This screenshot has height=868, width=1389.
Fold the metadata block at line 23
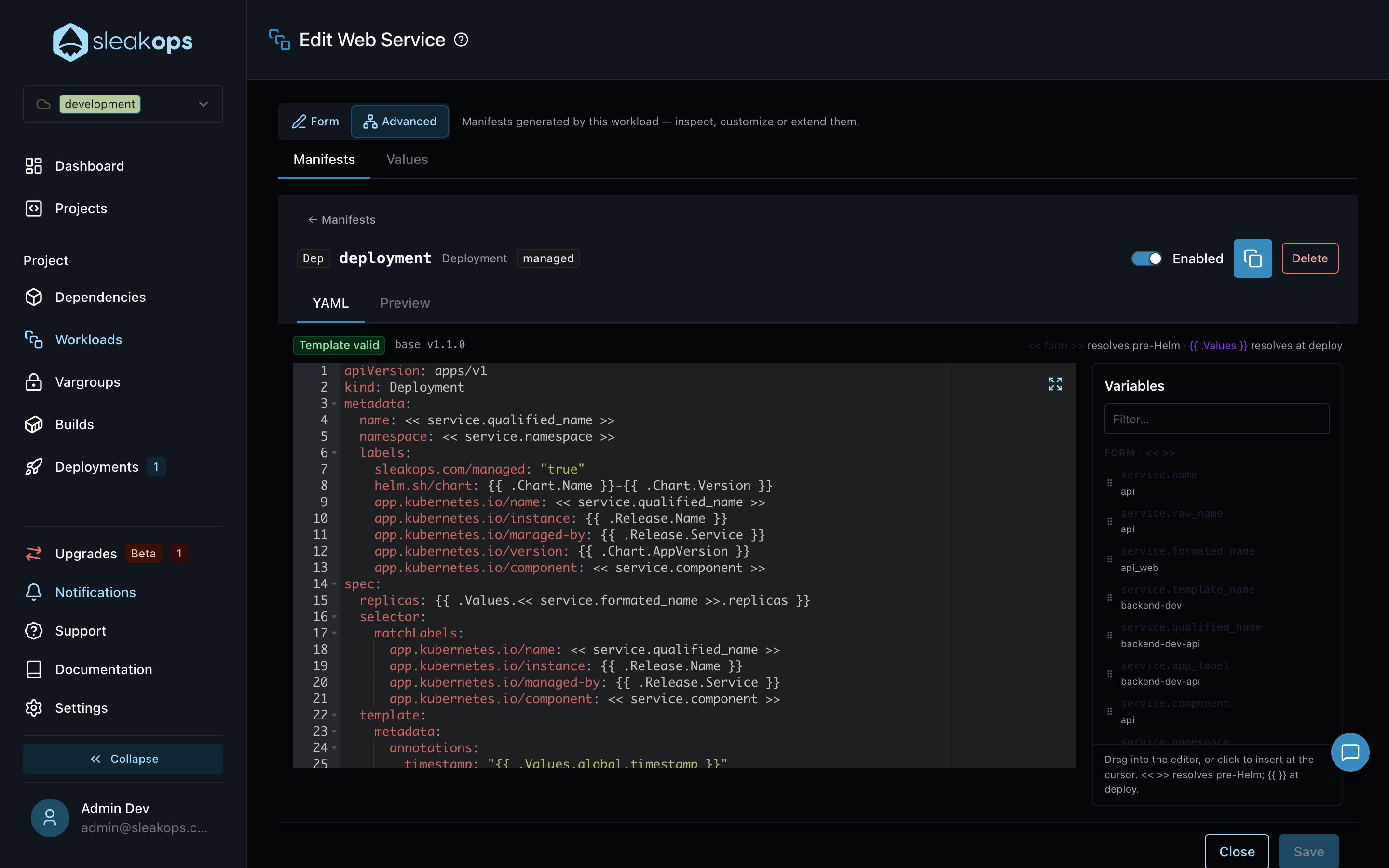pyautogui.click(x=334, y=732)
